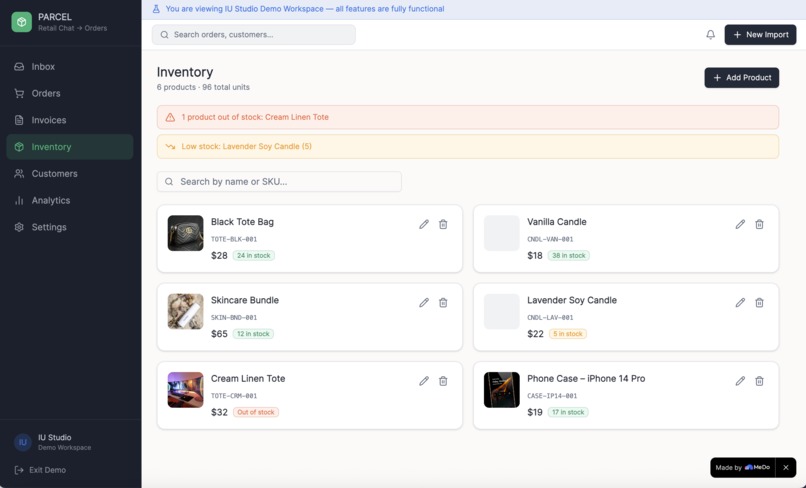The width and height of the screenshot is (806, 488).
Task: Delete Cream Linen Tote with trash icon
Action: pos(443,381)
